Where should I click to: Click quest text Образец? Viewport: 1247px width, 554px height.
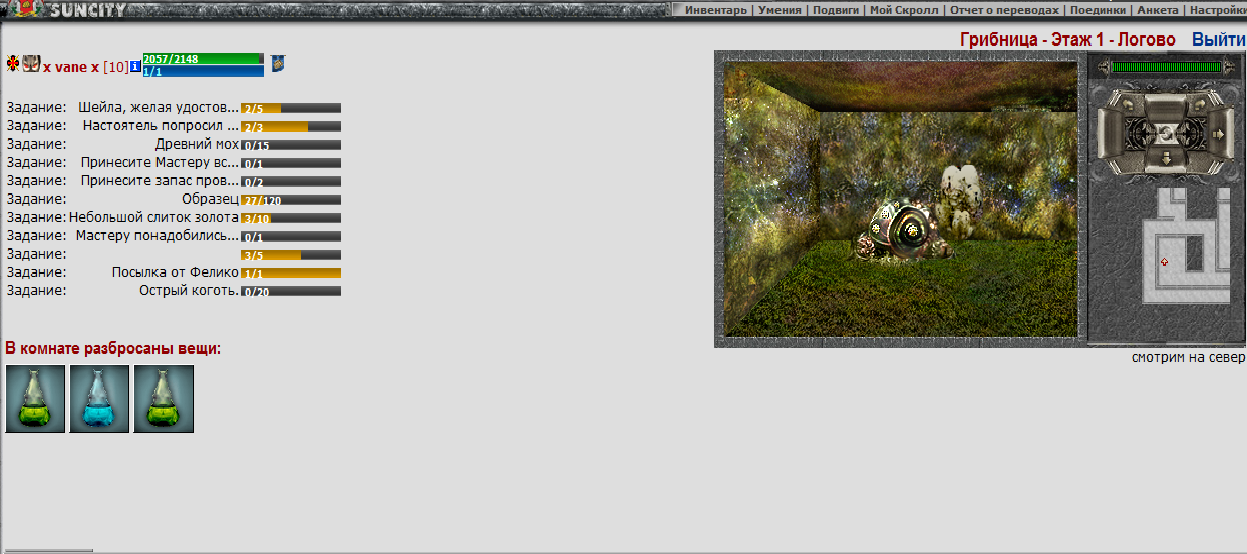pyautogui.click(x=210, y=199)
